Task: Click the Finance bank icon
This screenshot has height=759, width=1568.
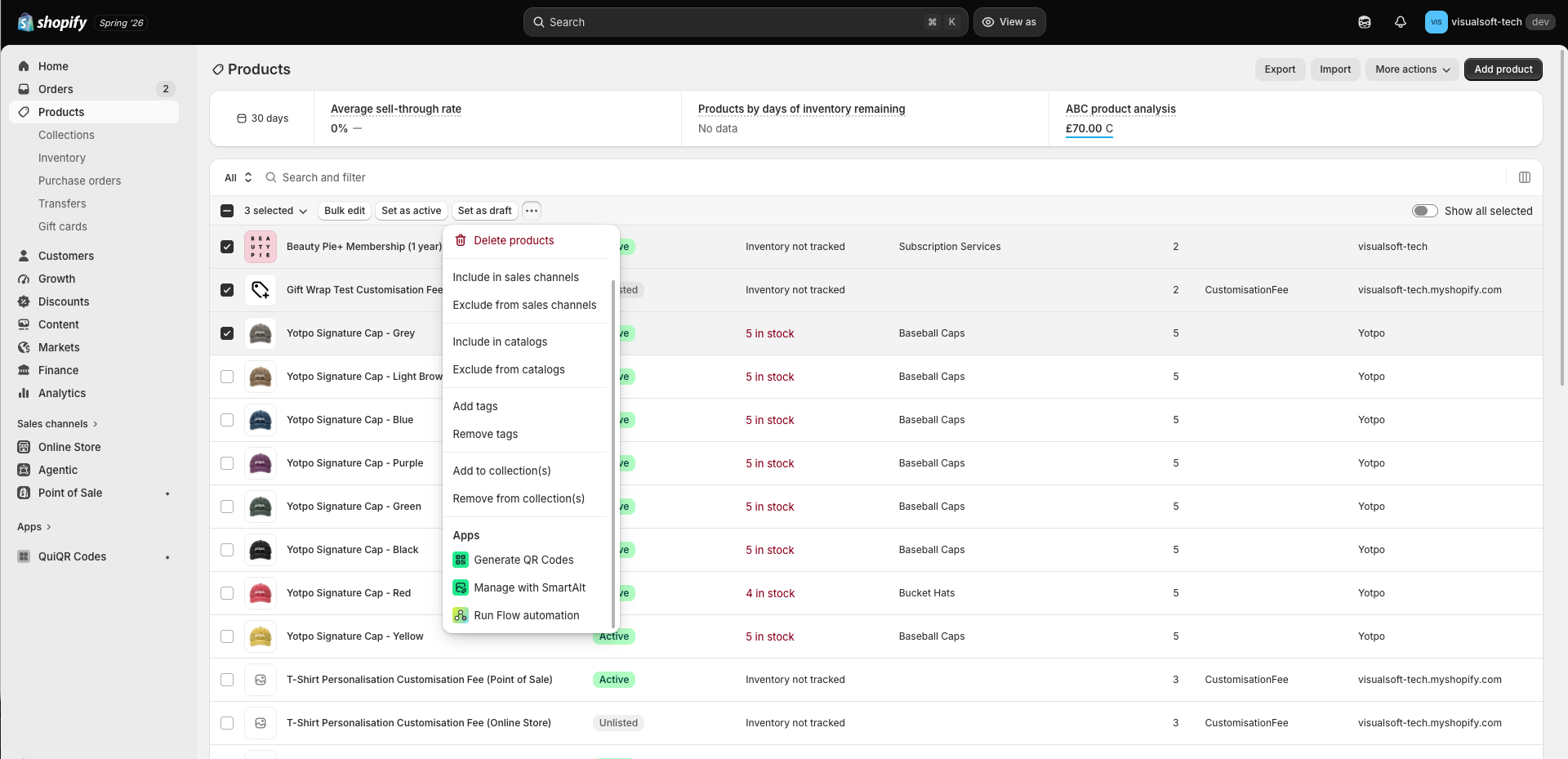Action: click(x=24, y=370)
